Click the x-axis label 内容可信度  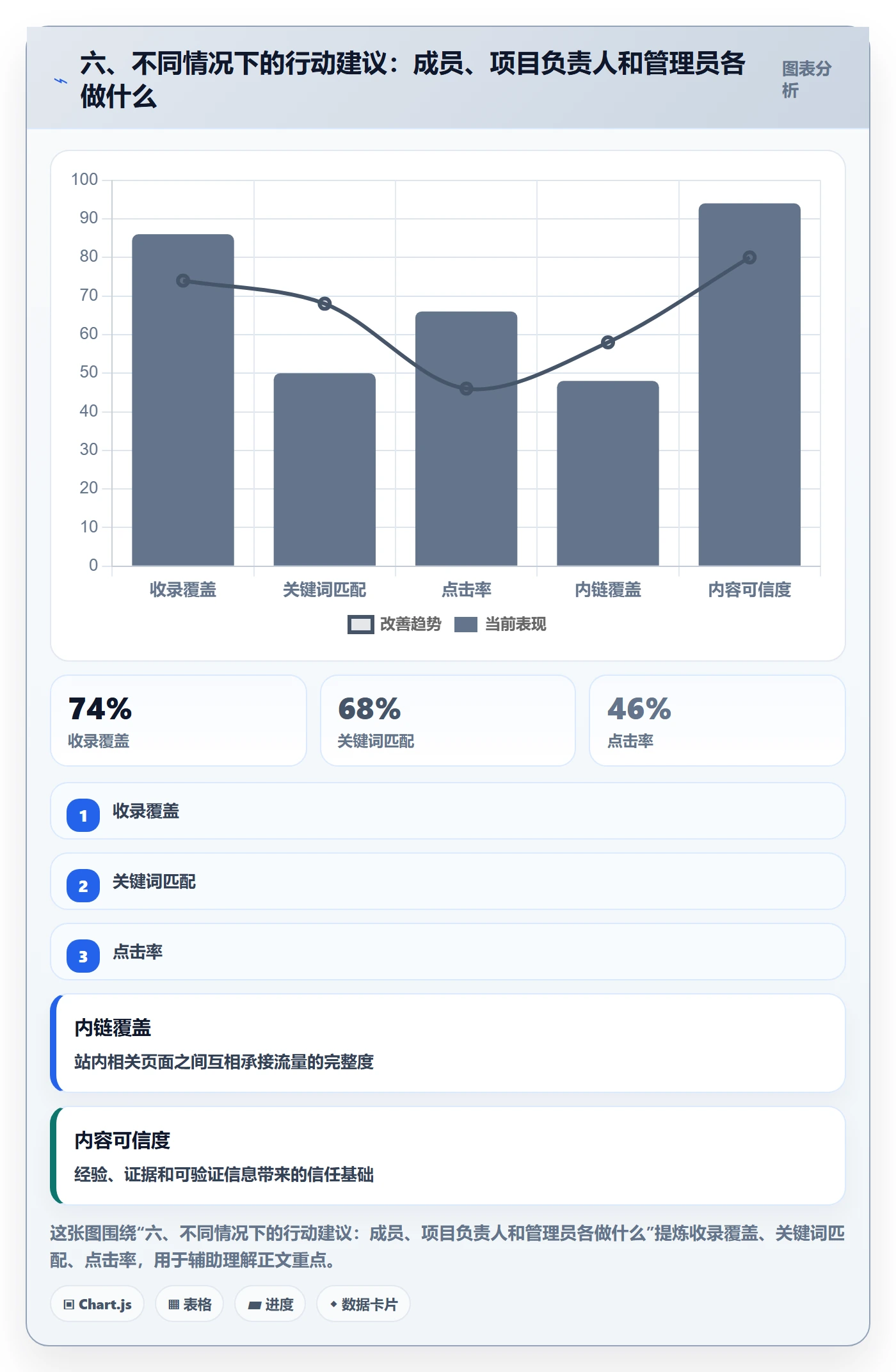click(749, 589)
